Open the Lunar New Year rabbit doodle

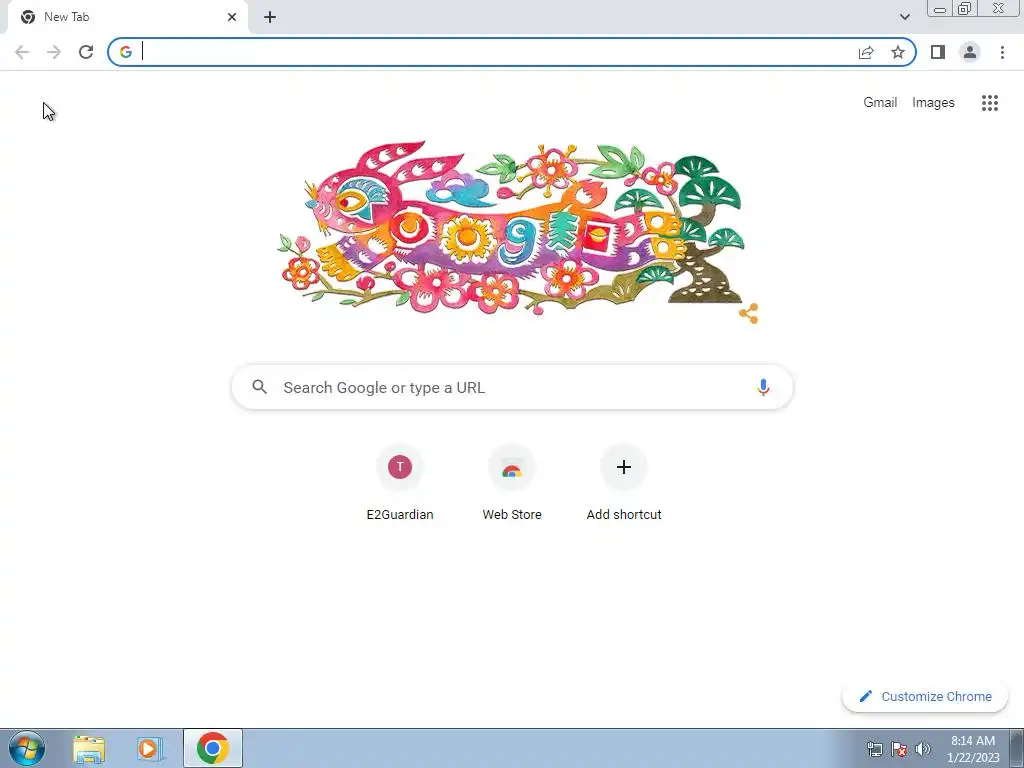[x=513, y=229]
